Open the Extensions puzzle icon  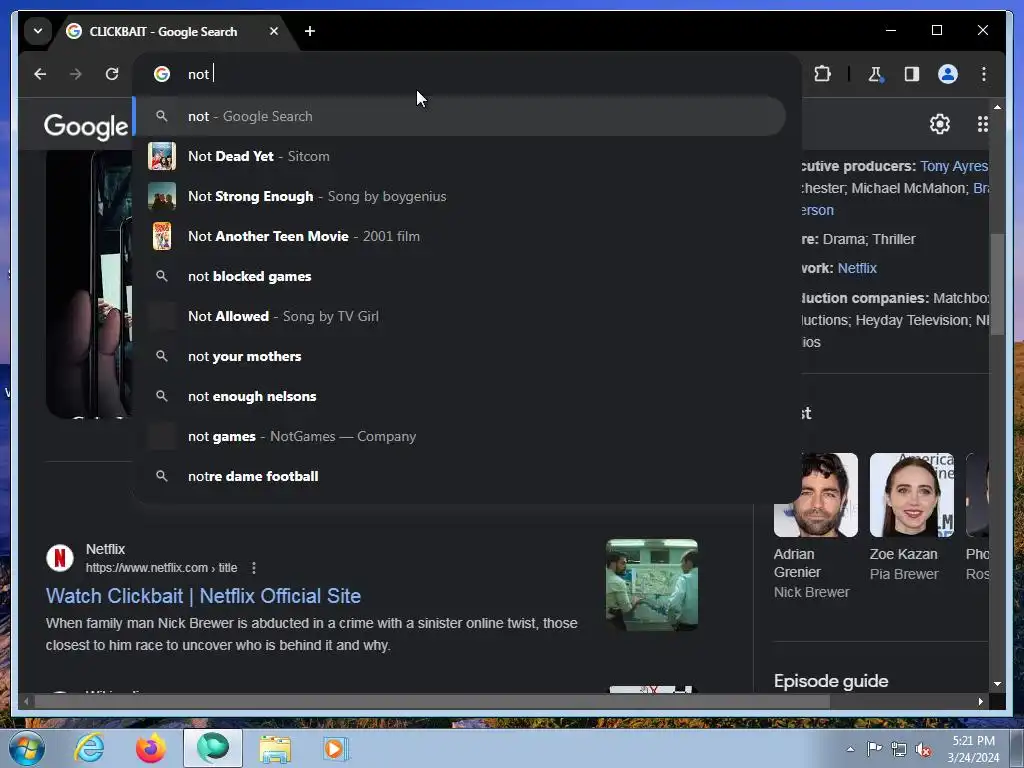822,74
